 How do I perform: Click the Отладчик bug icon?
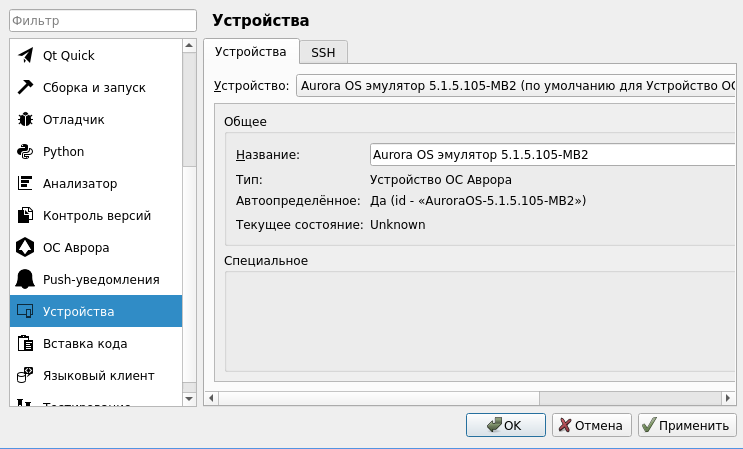[x=26, y=119]
